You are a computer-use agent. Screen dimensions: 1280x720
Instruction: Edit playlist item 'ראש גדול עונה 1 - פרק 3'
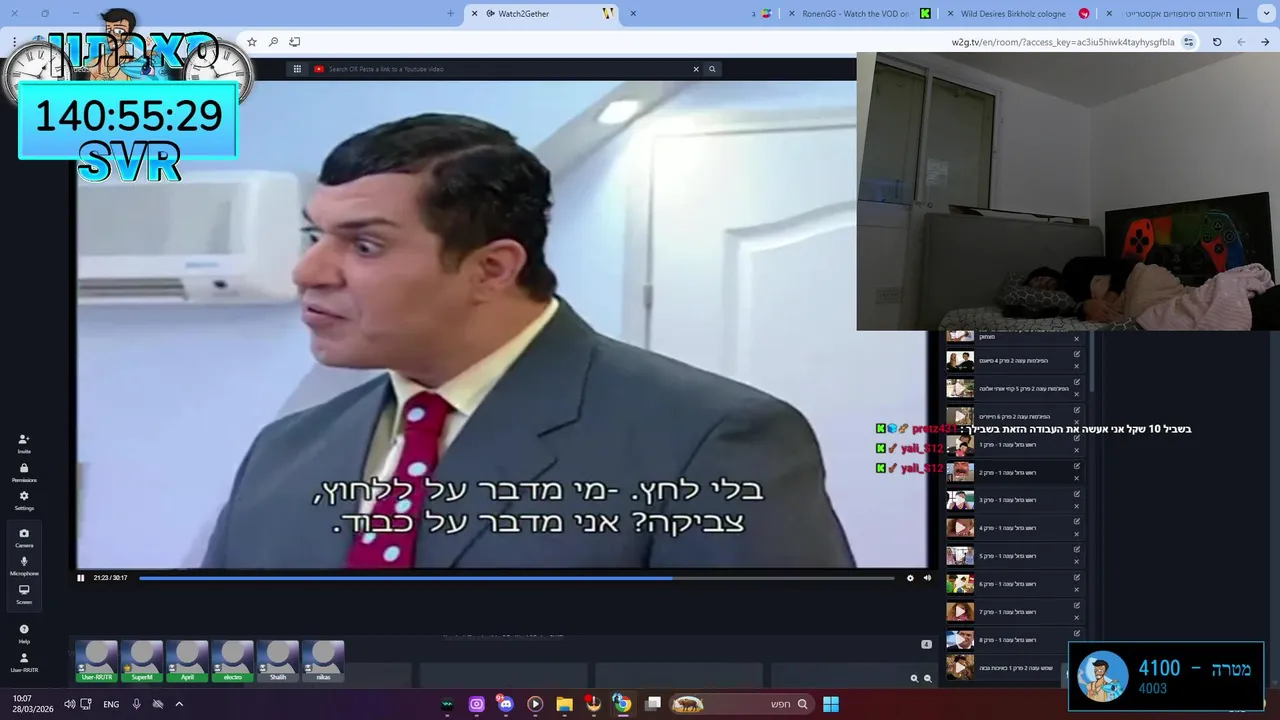pos(1077,494)
